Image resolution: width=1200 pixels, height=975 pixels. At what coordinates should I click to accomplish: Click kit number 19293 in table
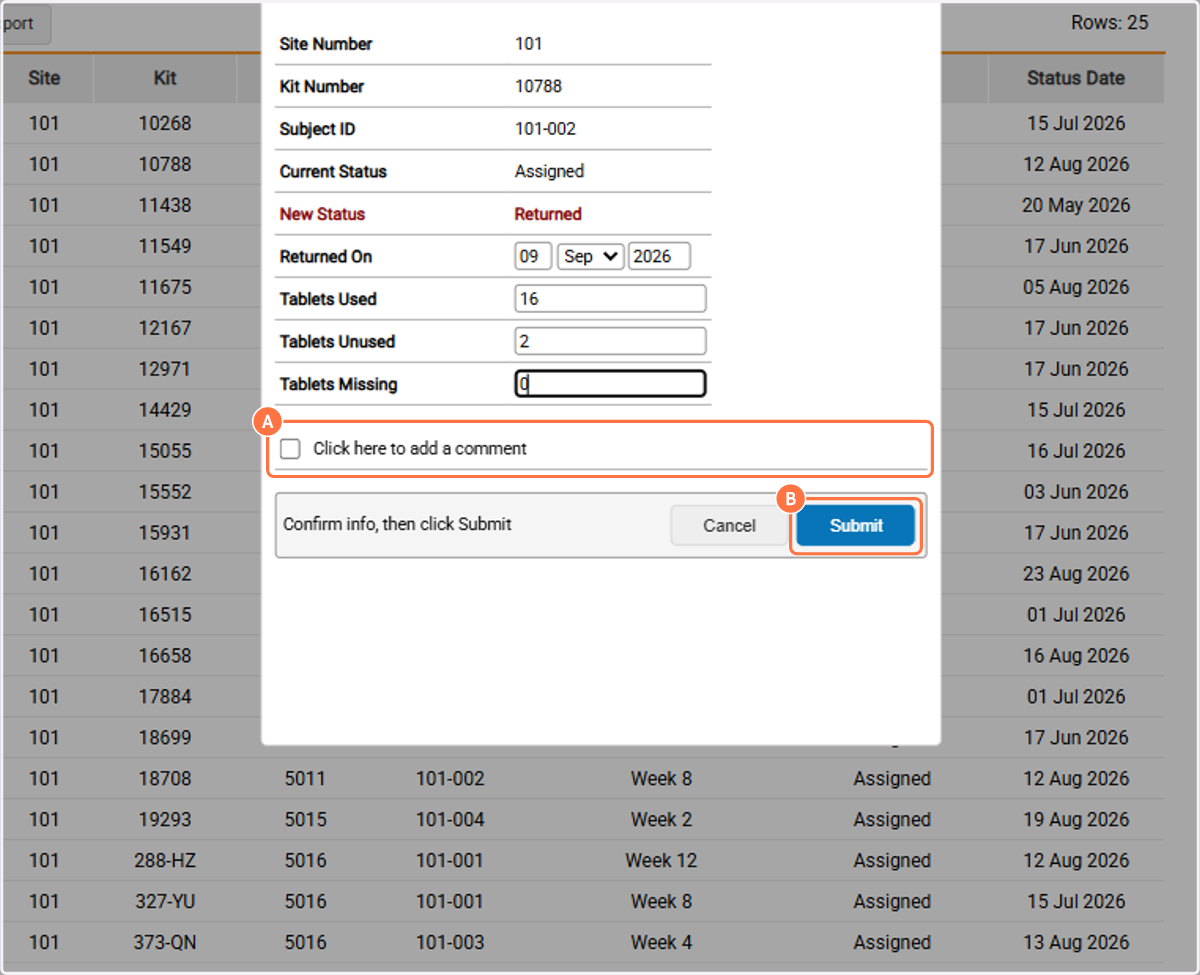coord(165,819)
